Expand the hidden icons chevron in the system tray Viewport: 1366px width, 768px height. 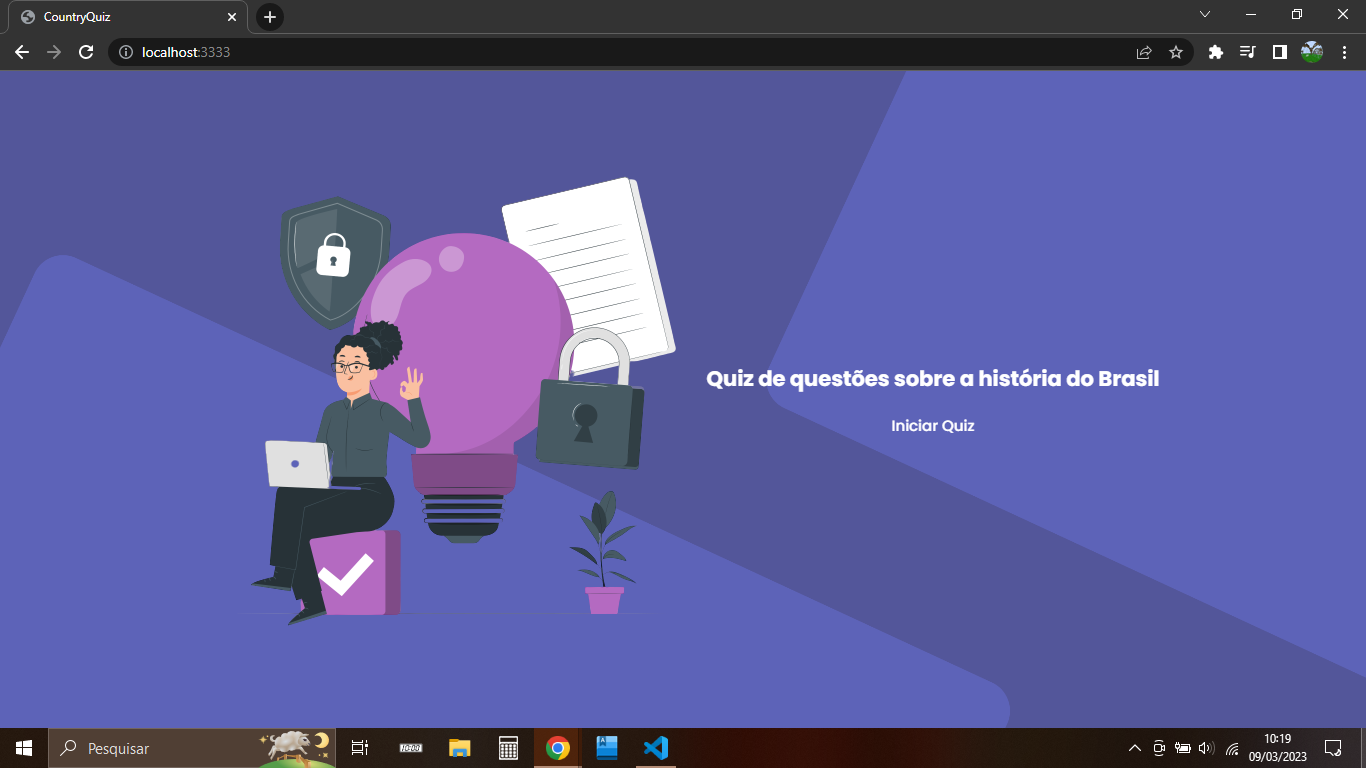click(x=1136, y=747)
